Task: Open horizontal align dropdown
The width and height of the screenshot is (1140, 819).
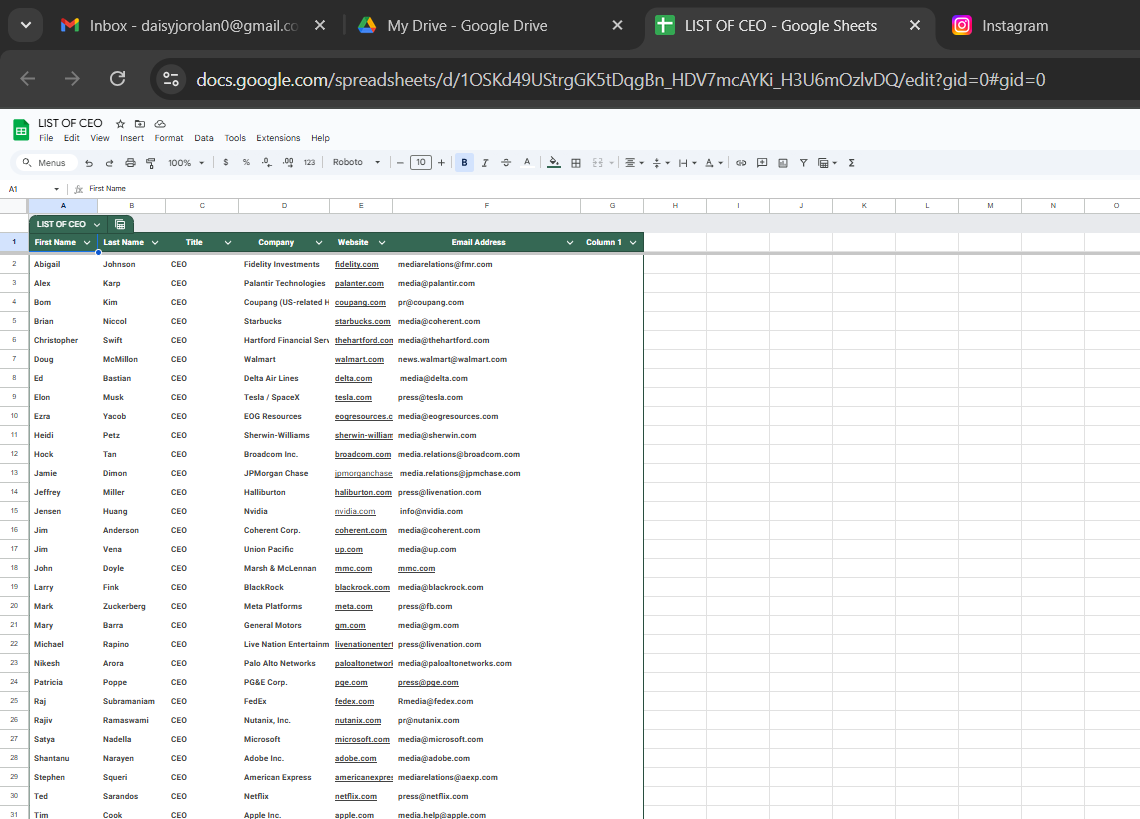Action: pyautogui.click(x=635, y=163)
